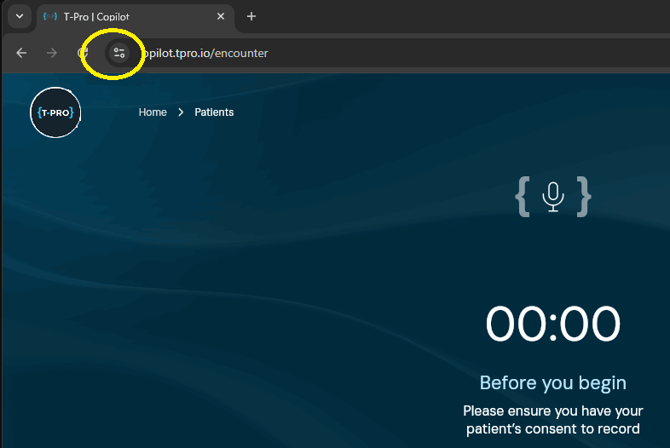Open Patients in the breadcrumb
Screen dimensions: 670x448
[x=214, y=112]
